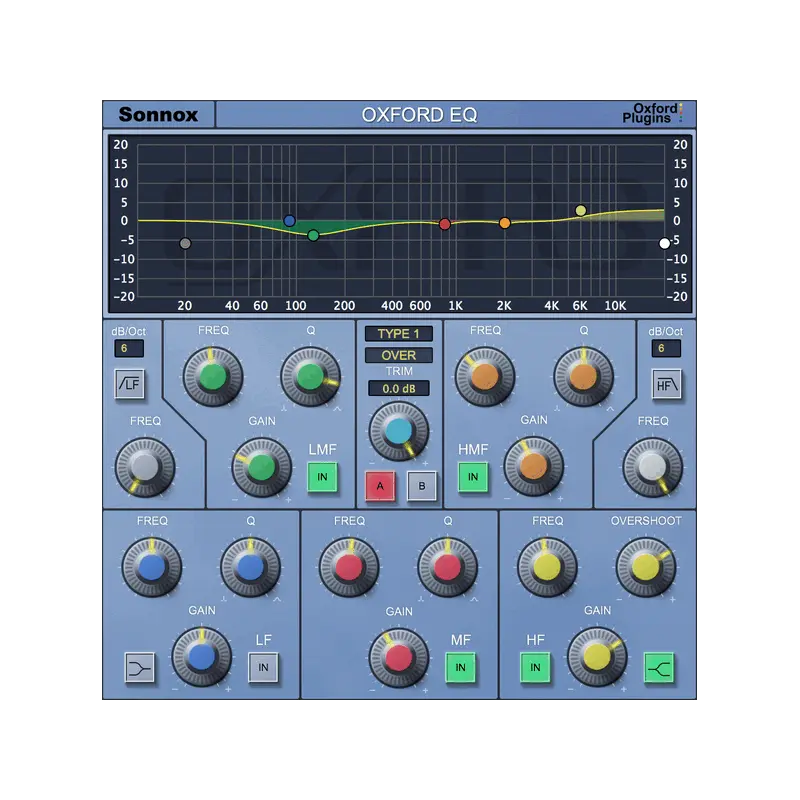
Task: Toggle the LF high-pass filter button
Action: [130, 384]
